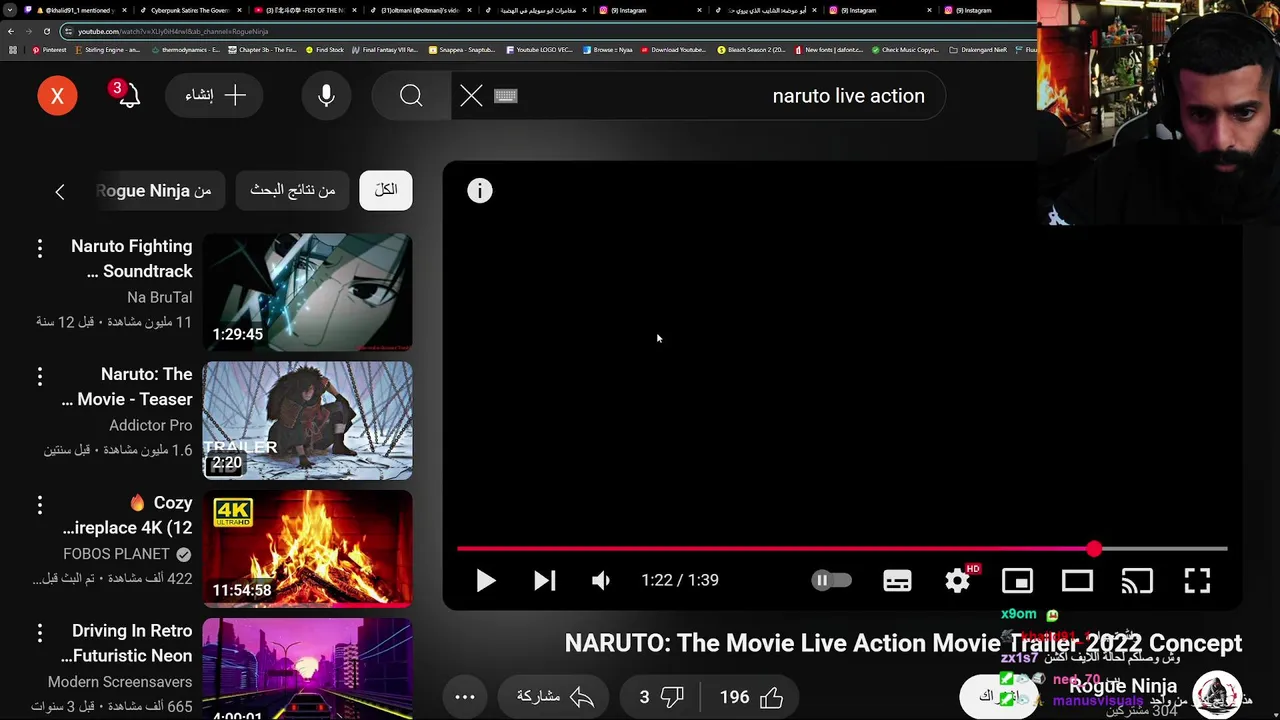Open the on-screen keyboard icon
1280x720 pixels.
(506, 96)
